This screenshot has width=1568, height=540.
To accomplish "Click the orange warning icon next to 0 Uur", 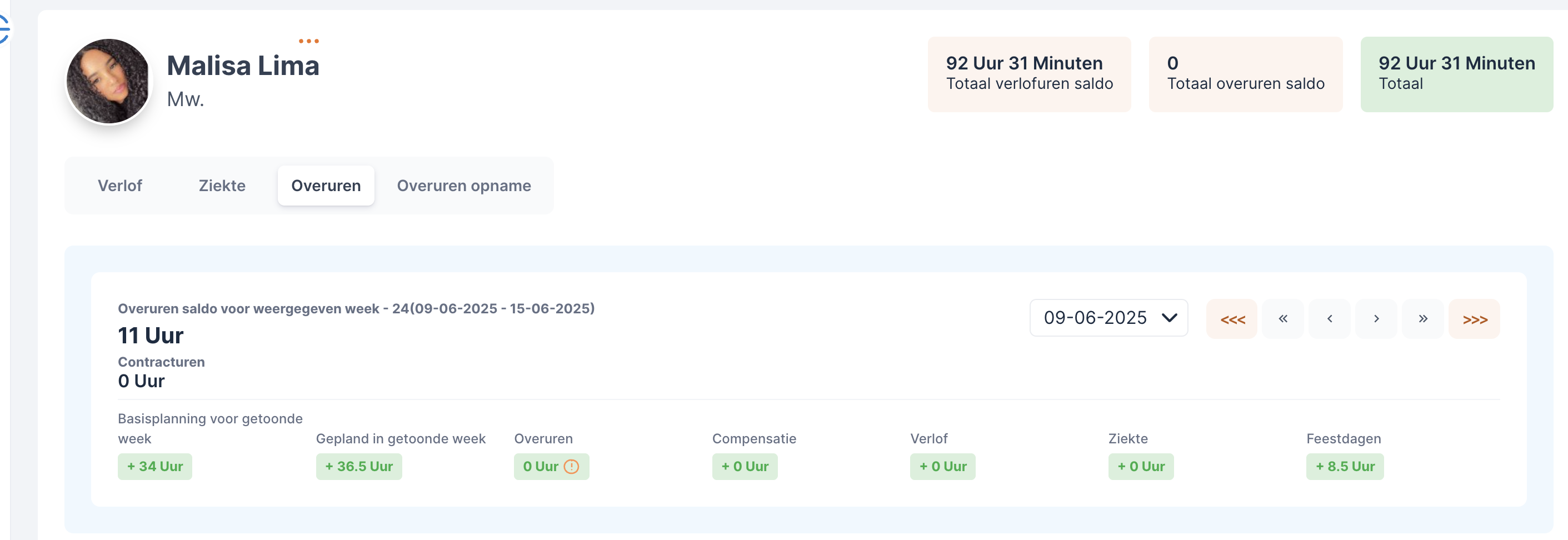I will (x=571, y=466).
